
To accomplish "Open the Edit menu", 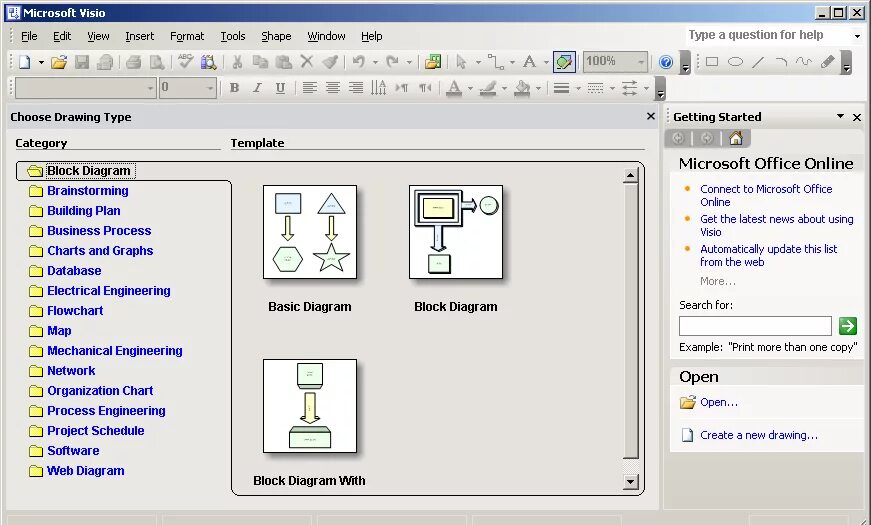I will point(62,36).
